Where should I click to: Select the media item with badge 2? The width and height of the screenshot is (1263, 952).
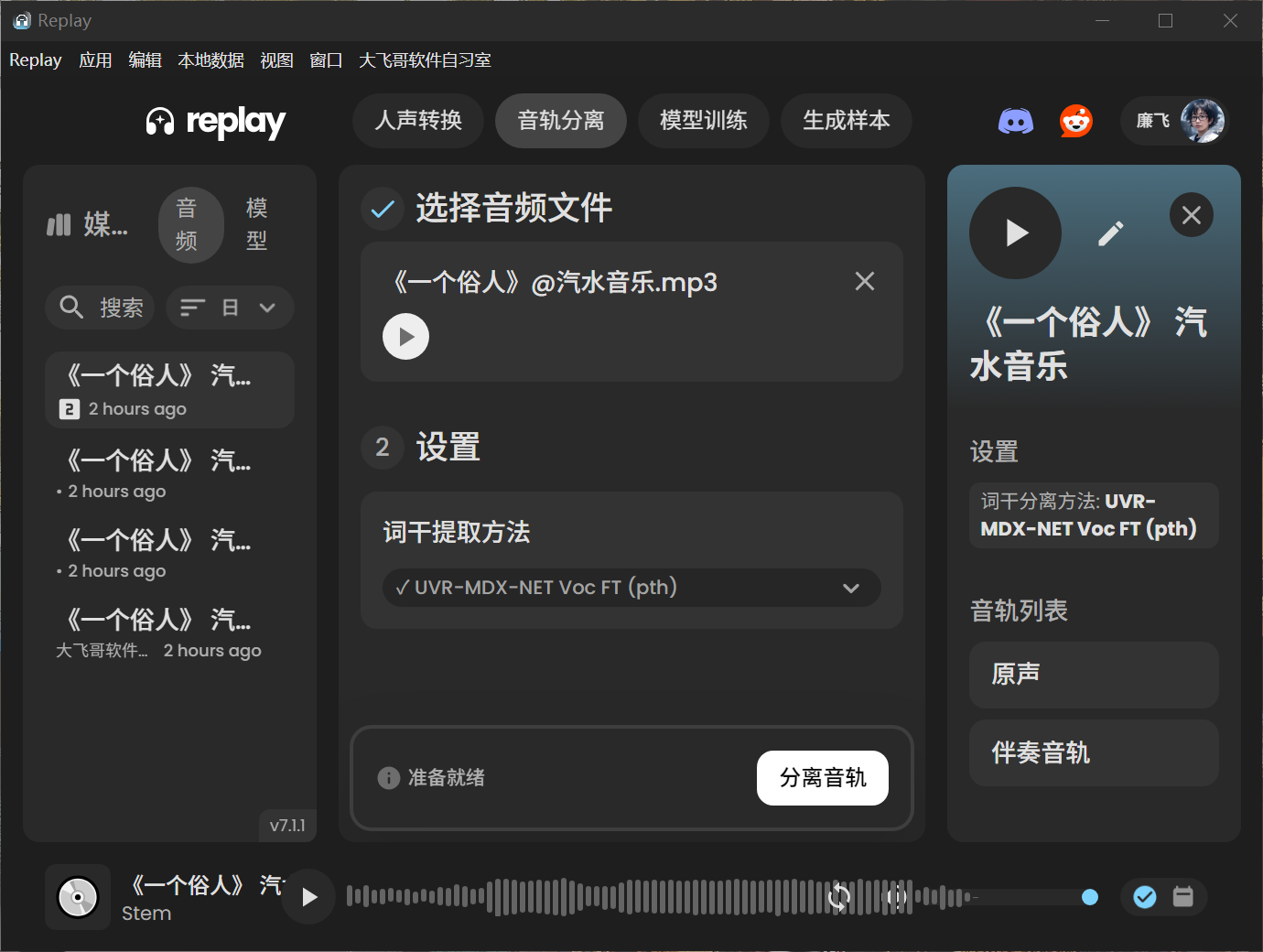[x=169, y=390]
